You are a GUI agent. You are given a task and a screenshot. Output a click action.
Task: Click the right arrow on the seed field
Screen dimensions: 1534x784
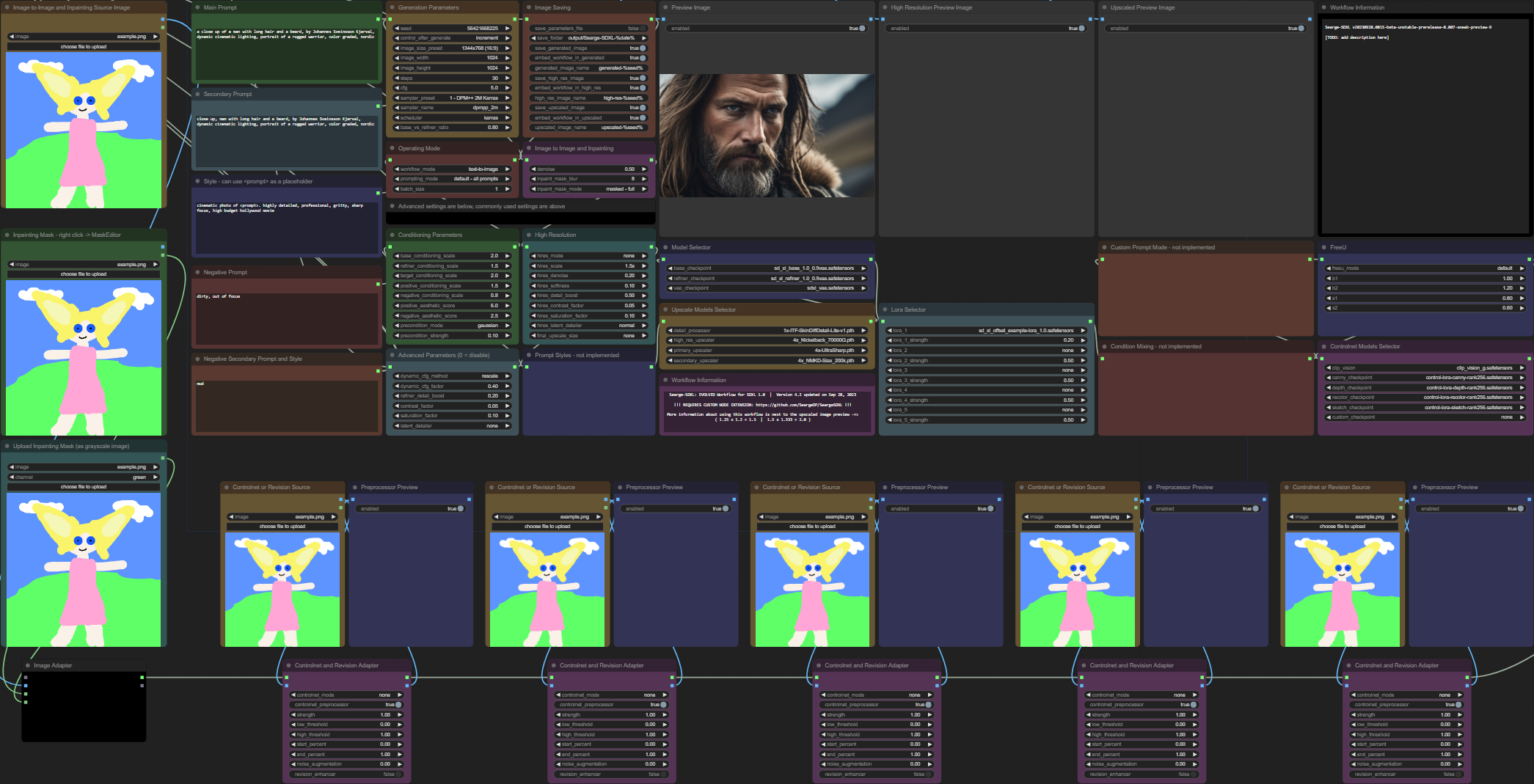(507, 29)
